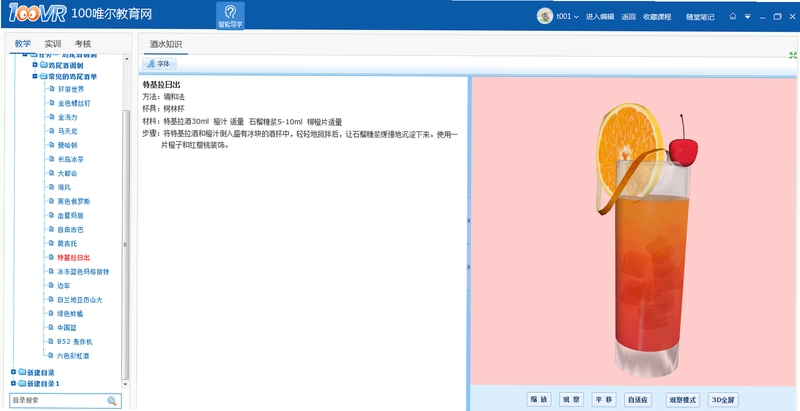The image size is (800, 411).
Task: Click the 3D全屏 fullscreen button
Action: [723, 400]
